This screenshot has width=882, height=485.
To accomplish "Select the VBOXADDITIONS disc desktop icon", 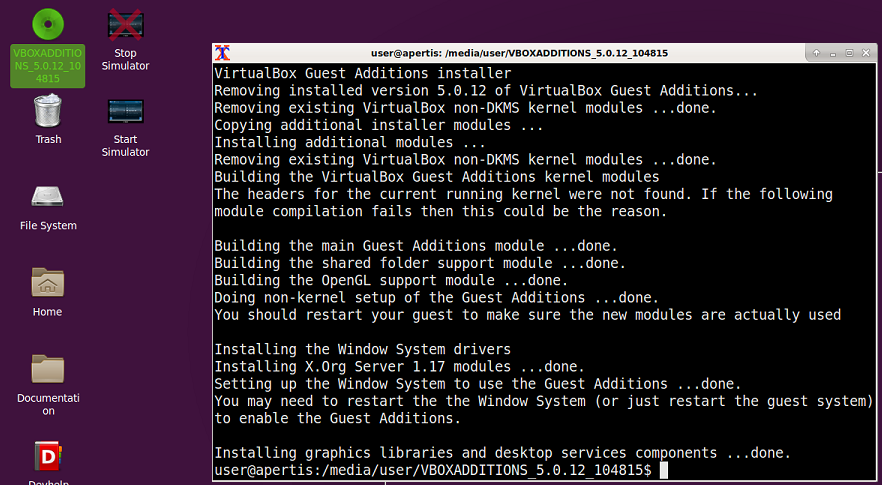I will click(48, 25).
